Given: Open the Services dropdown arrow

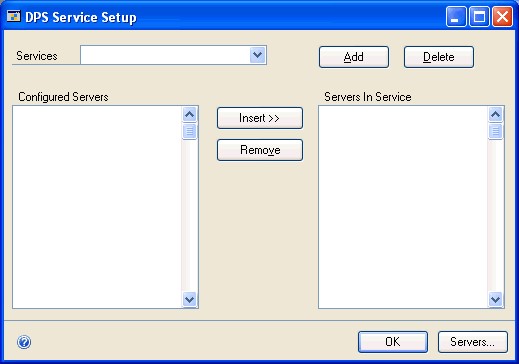Looking at the screenshot, I should [257, 55].
